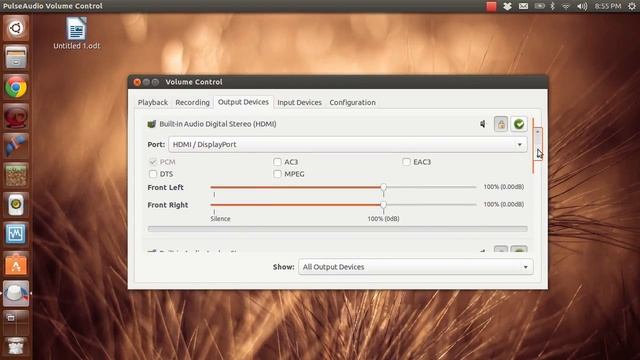The width and height of the screenshot is (640, 360).
Task: Click the clock showing 8:55 PM
Action: click(x=608, y=6)
